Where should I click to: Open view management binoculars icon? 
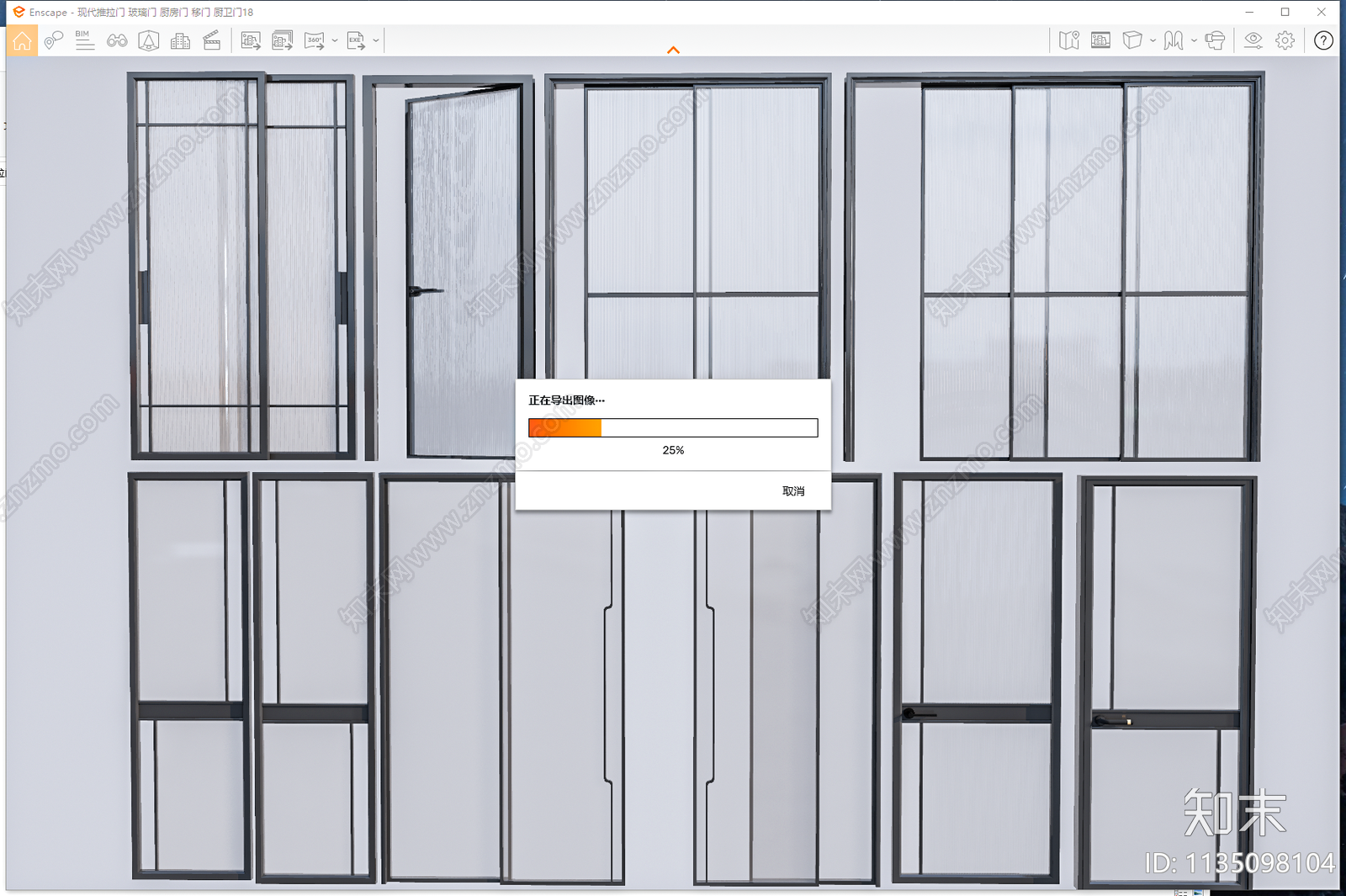117,40
